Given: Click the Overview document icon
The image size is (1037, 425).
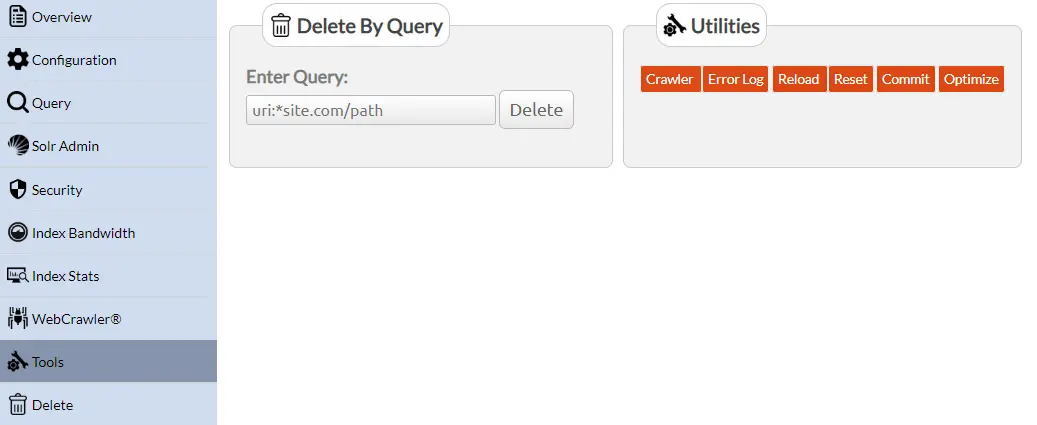Looking at the screenshot, I should (x=17, y=17).
